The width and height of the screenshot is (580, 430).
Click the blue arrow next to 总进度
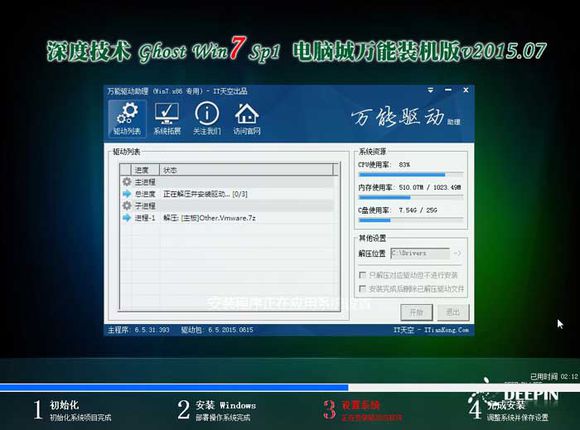127,194
